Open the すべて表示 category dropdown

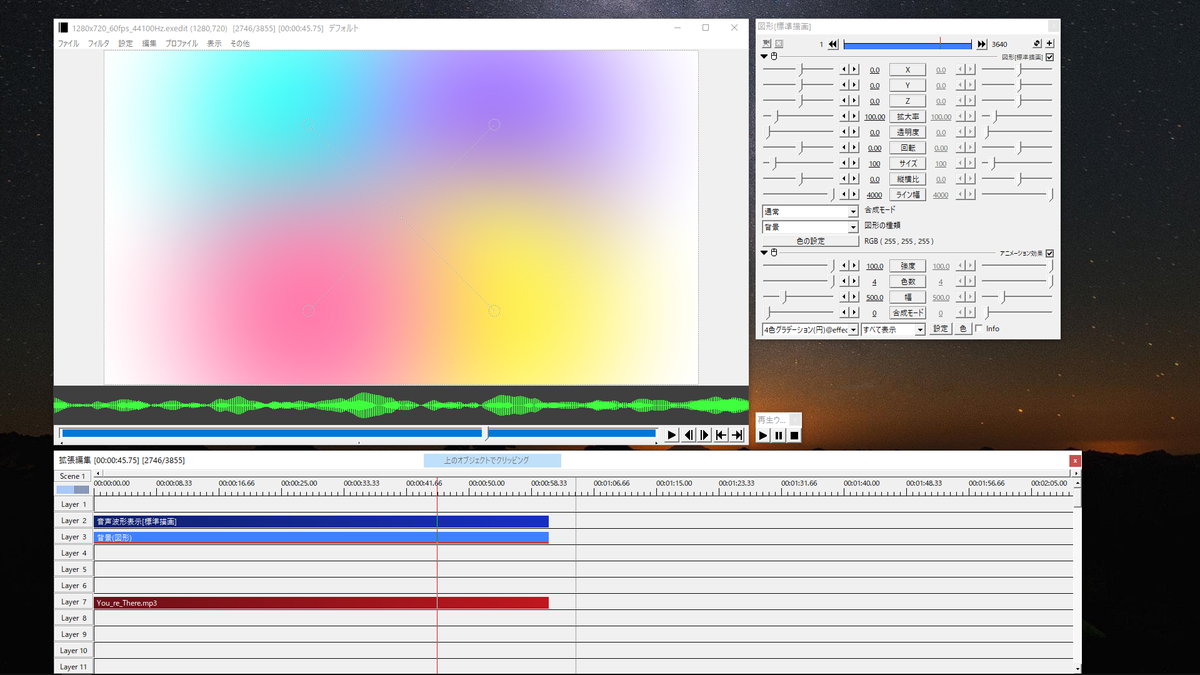(x=892, y=329)
